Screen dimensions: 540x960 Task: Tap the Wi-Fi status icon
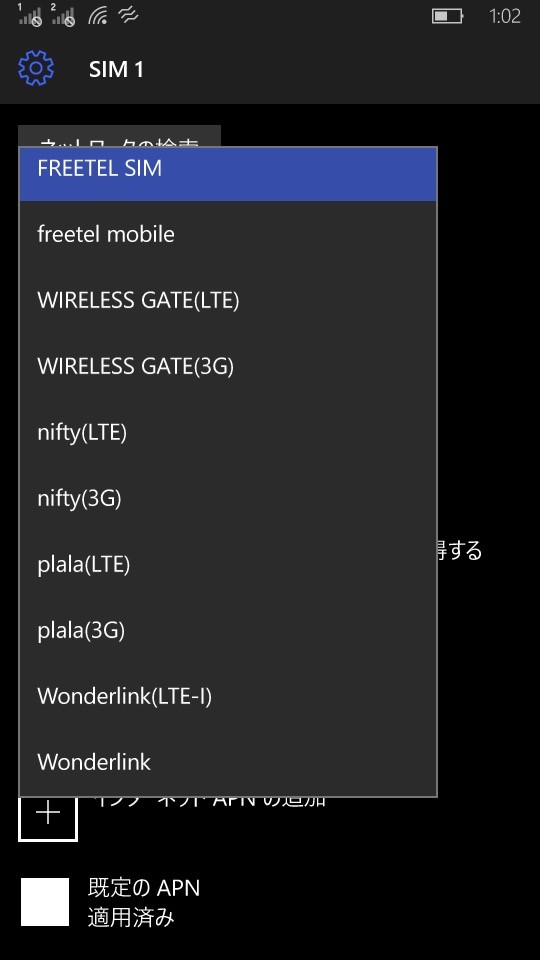click(98, 15)
